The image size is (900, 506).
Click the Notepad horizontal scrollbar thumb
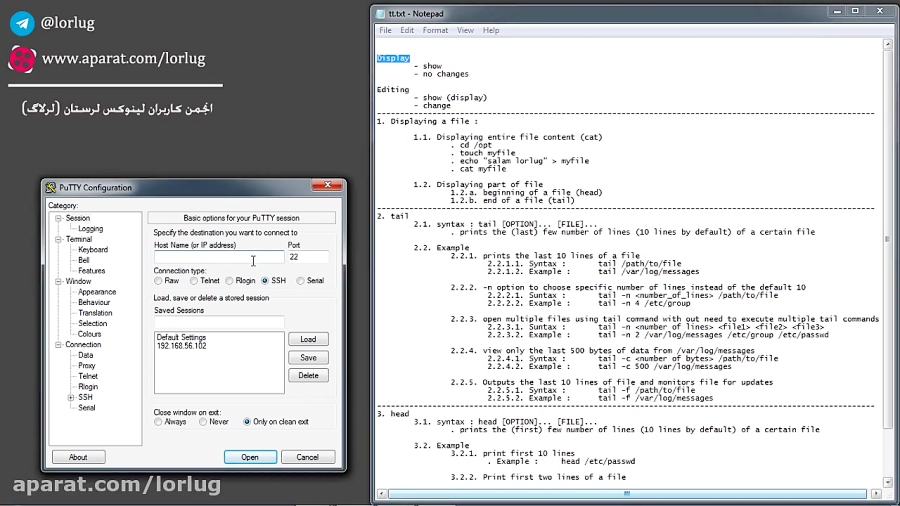(627, 493)
